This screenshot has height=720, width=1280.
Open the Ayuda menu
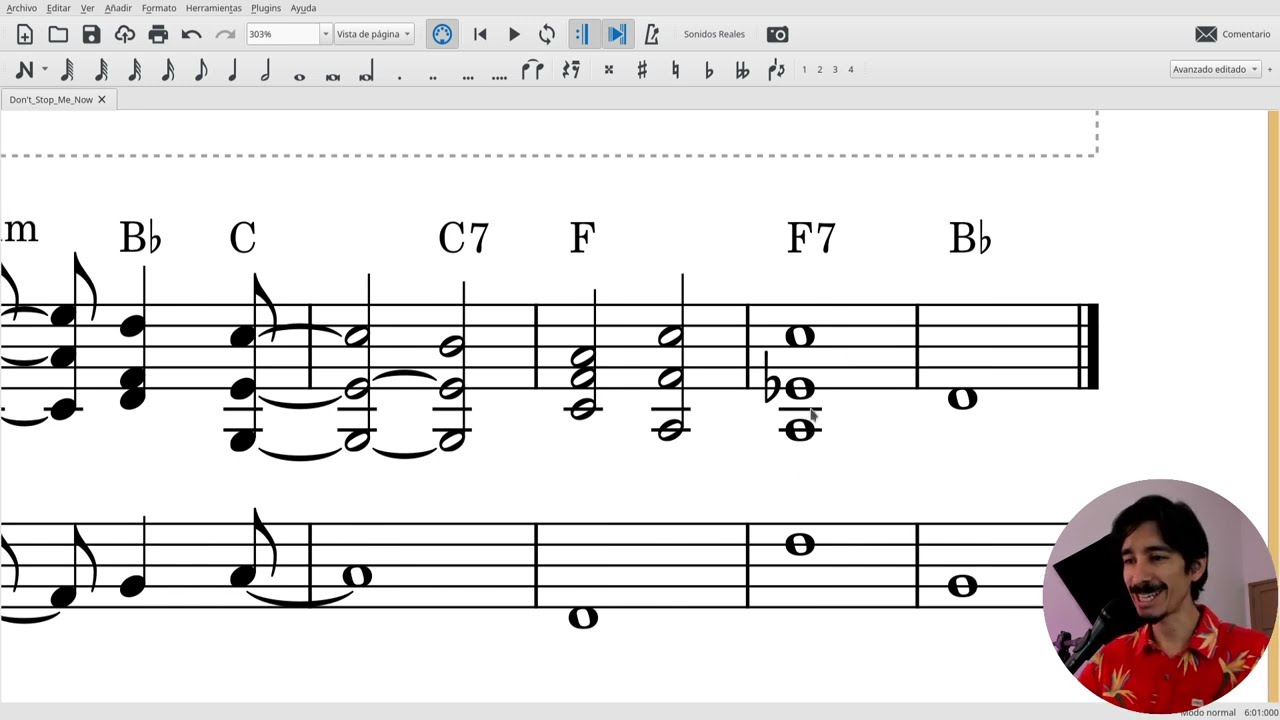click(x=303, y=8)
